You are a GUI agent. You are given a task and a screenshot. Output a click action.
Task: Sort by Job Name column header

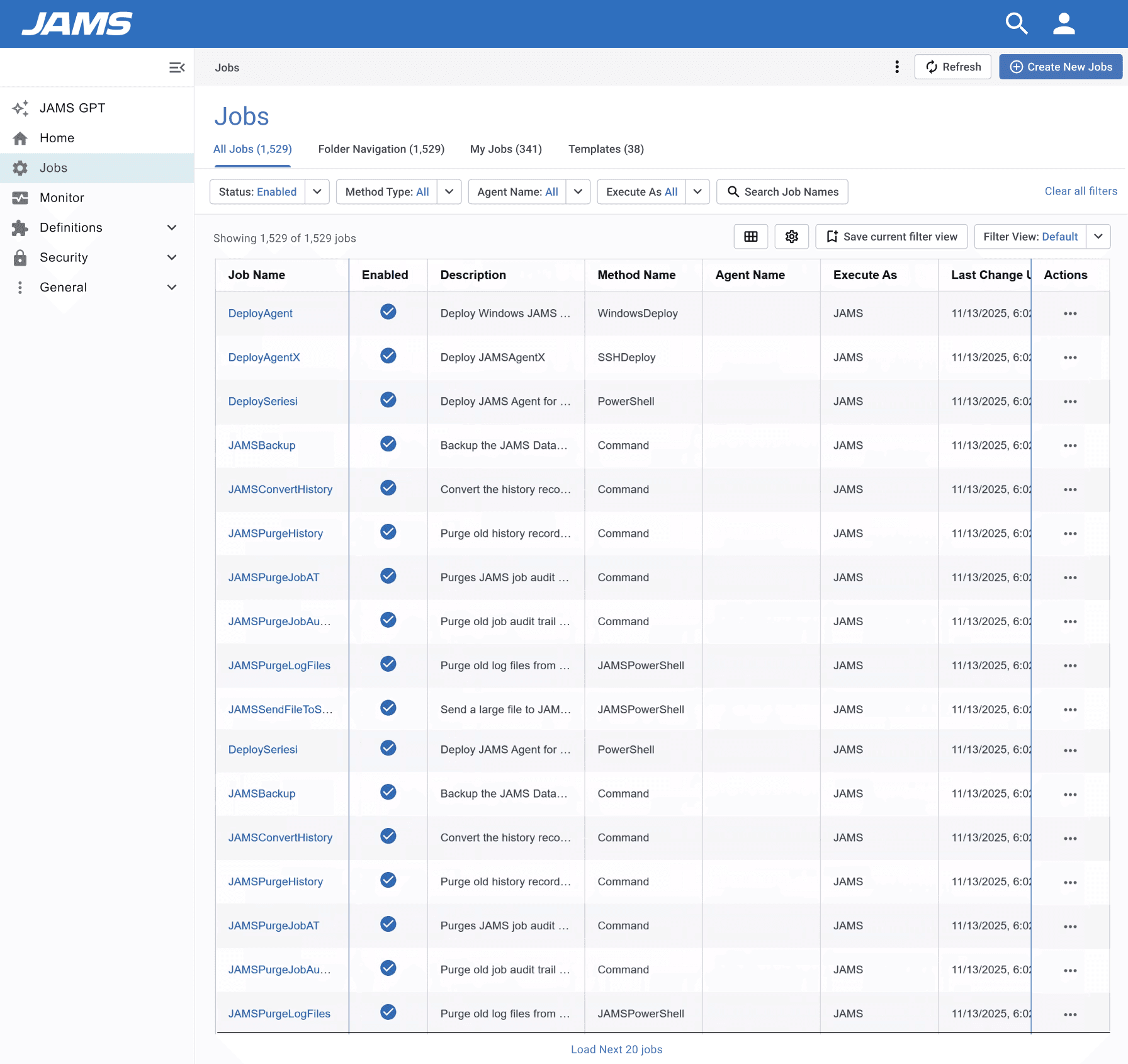pos(257,275)
